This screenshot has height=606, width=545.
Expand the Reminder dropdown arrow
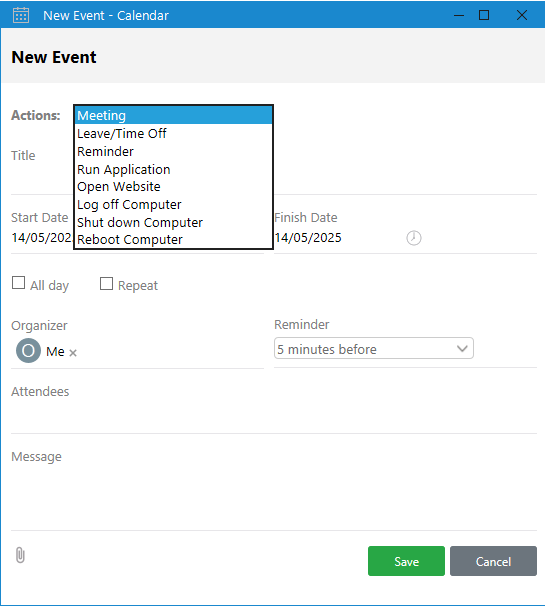coord(462,349)
